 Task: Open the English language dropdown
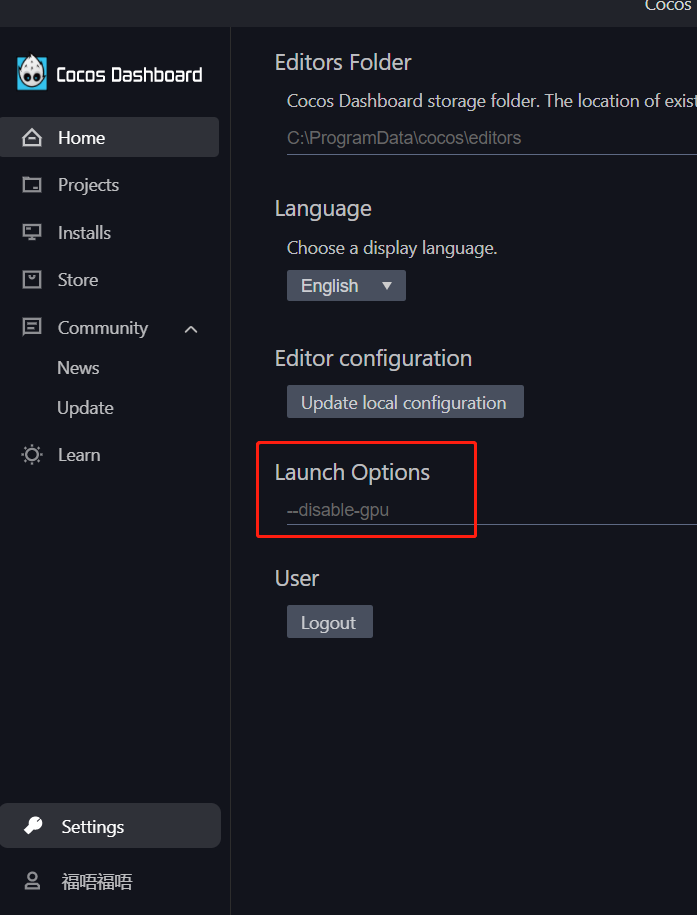coord(345,285)
